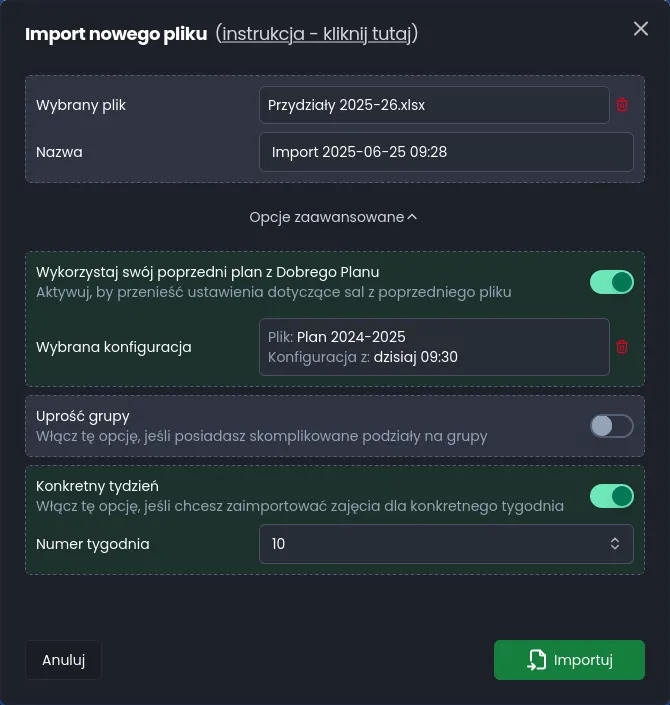The width and height of the screenshot is (670, 705).
Task: Click the Konkretny tydzień option label
Action: [x=97, y=486]
